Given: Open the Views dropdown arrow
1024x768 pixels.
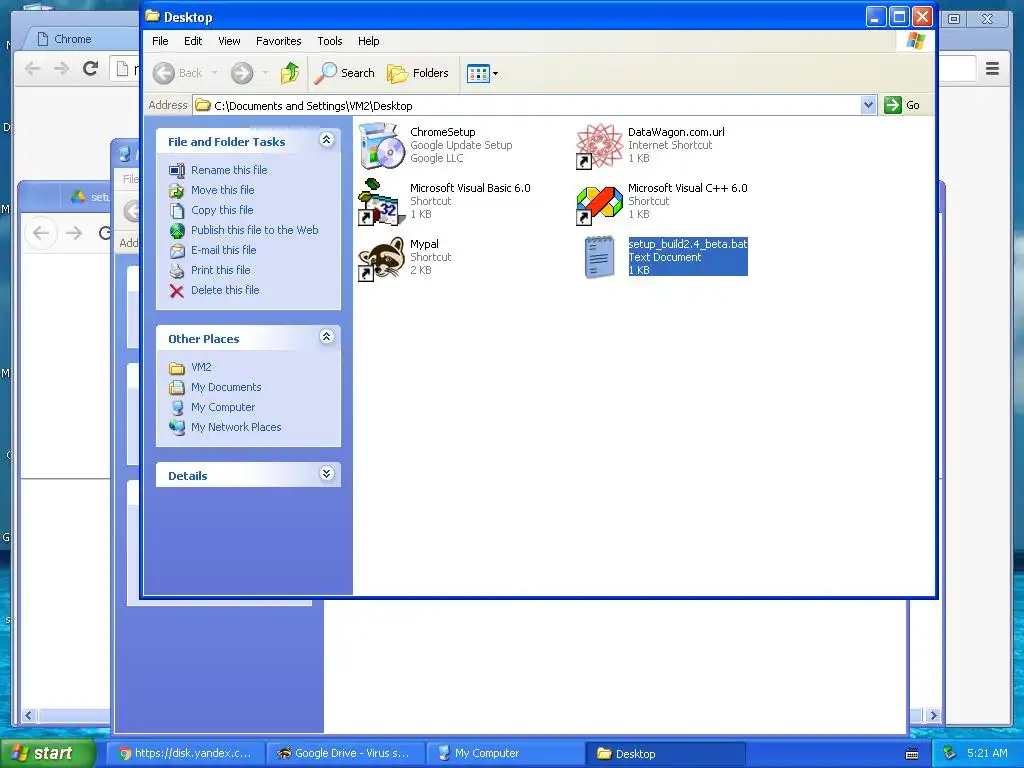Looking at the screenshot, I should tap(496, 74).
